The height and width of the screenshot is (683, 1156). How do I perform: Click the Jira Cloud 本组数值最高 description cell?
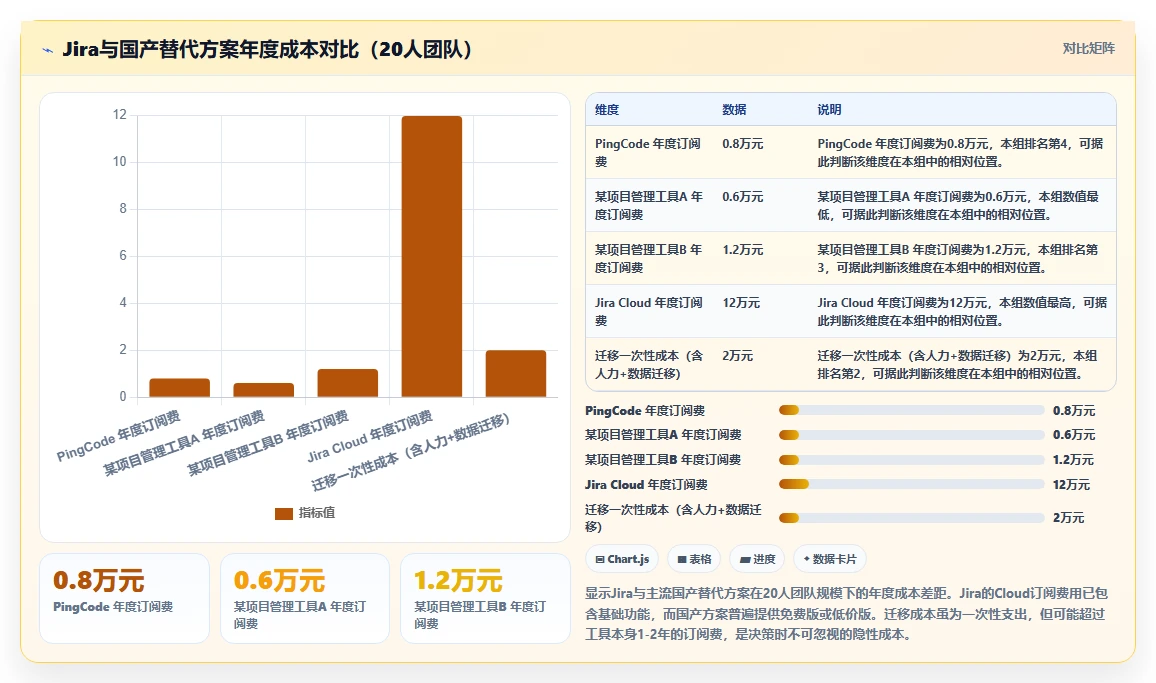click(x=962, y=312)
